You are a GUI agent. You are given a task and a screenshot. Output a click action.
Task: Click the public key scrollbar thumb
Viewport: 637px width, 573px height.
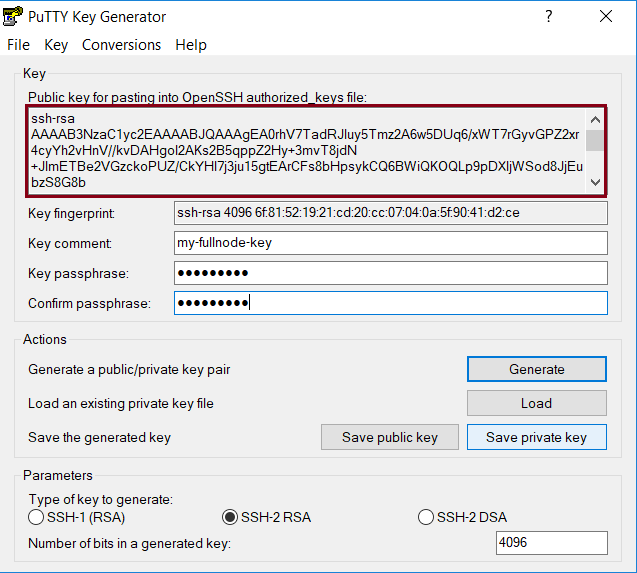[x=595, y=140]
